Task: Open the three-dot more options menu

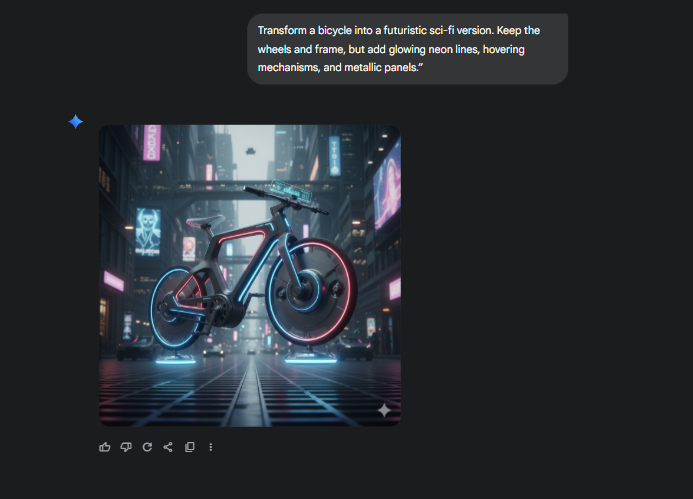Action: click(210, 447)
